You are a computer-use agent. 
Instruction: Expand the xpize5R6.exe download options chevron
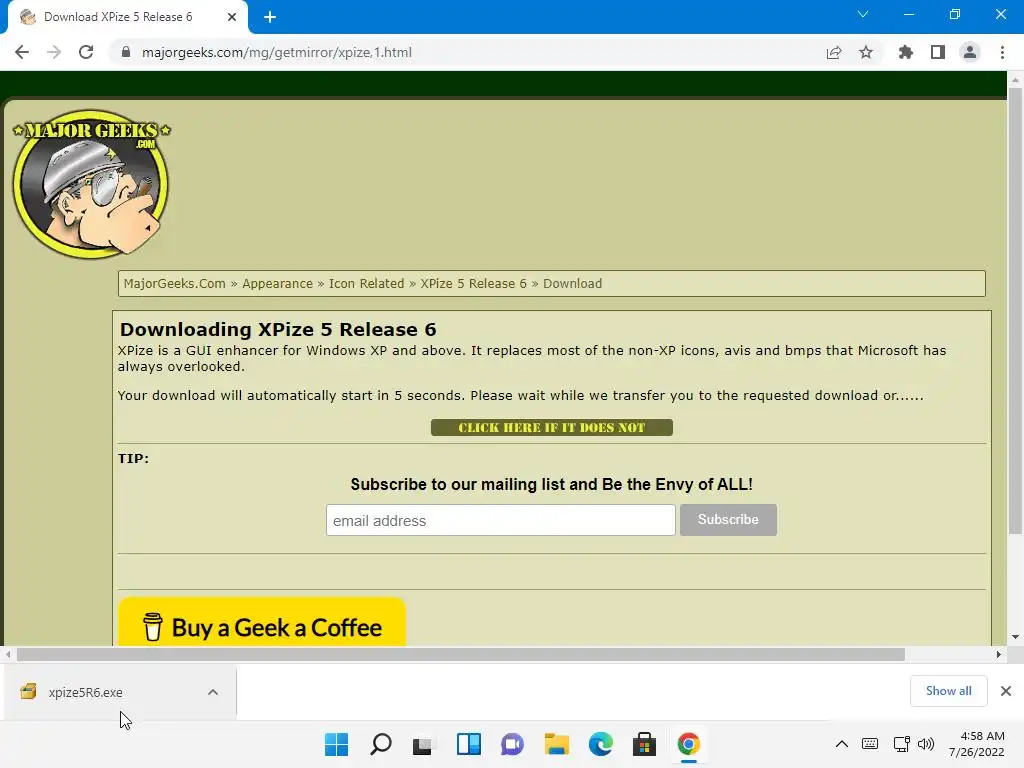(213, 692)
